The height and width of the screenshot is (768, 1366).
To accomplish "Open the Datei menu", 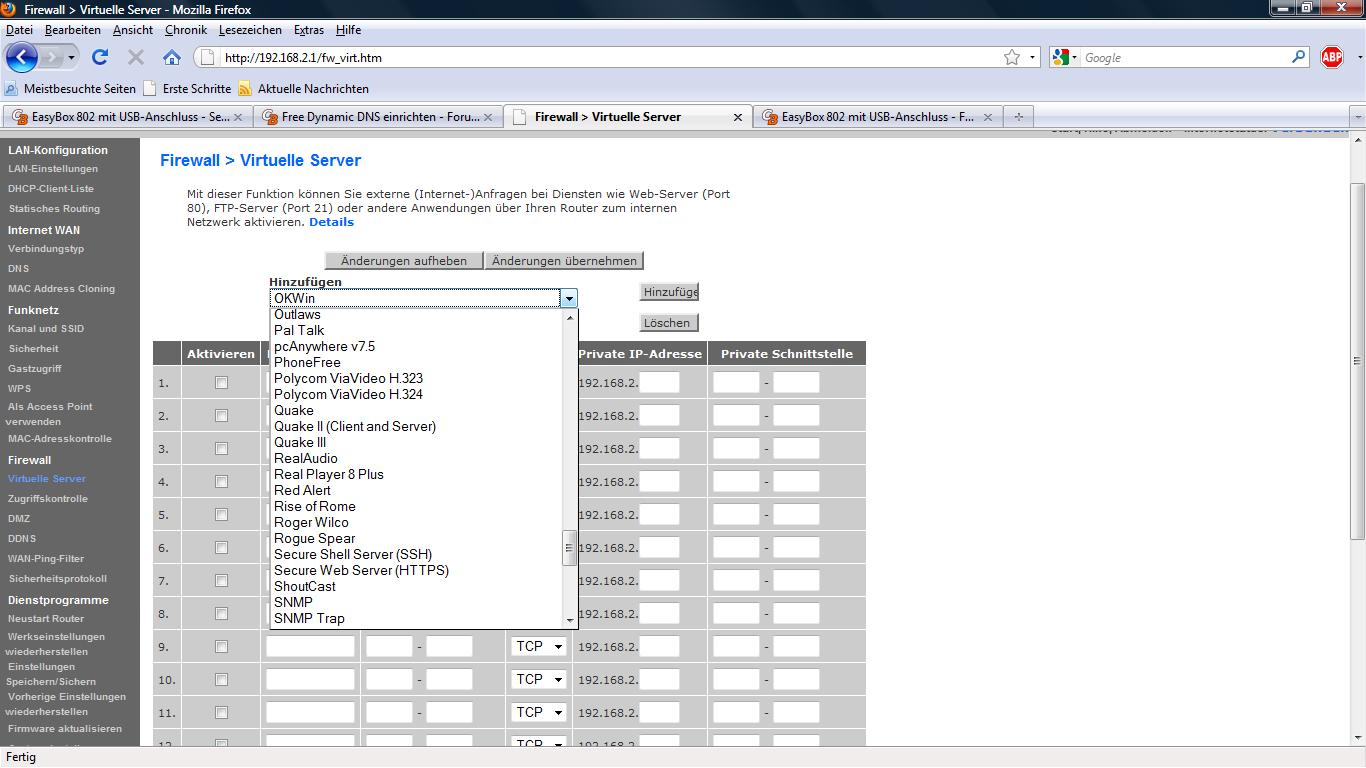I will [x=19, y=30].
